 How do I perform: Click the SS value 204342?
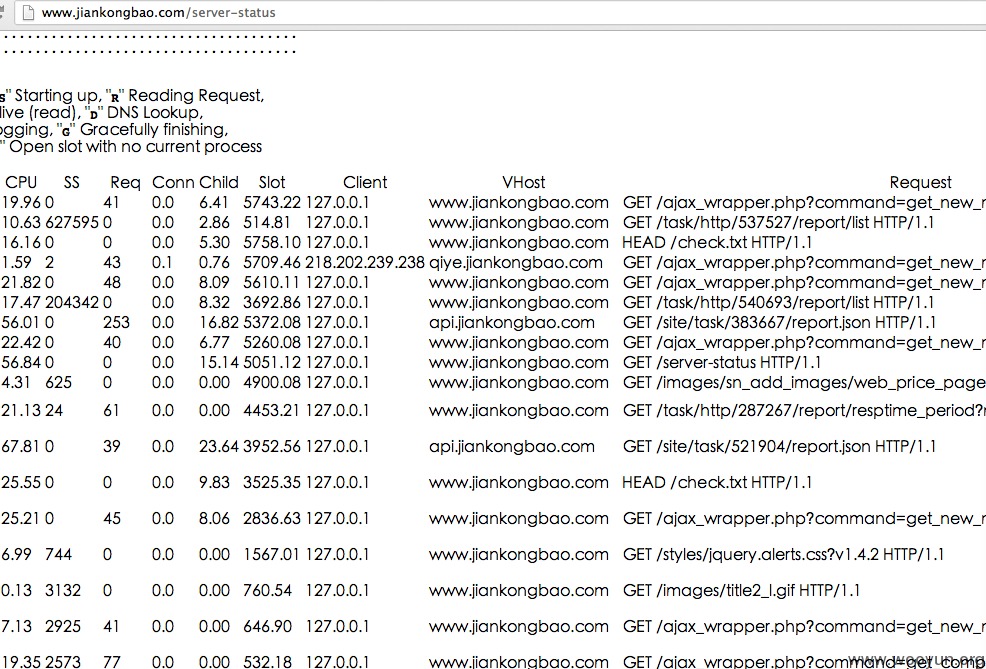(72, 302)
